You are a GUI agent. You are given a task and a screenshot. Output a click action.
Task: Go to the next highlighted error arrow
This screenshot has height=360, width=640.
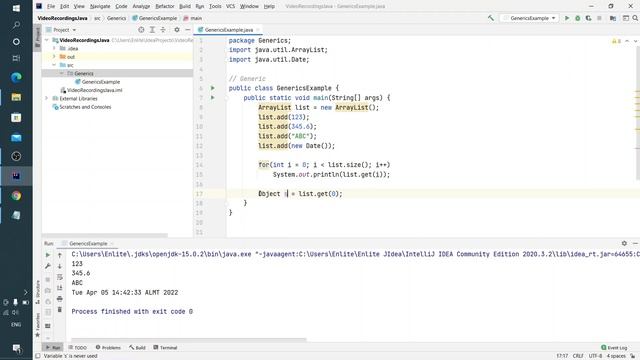pyautogui.click(x=635, y=41)
